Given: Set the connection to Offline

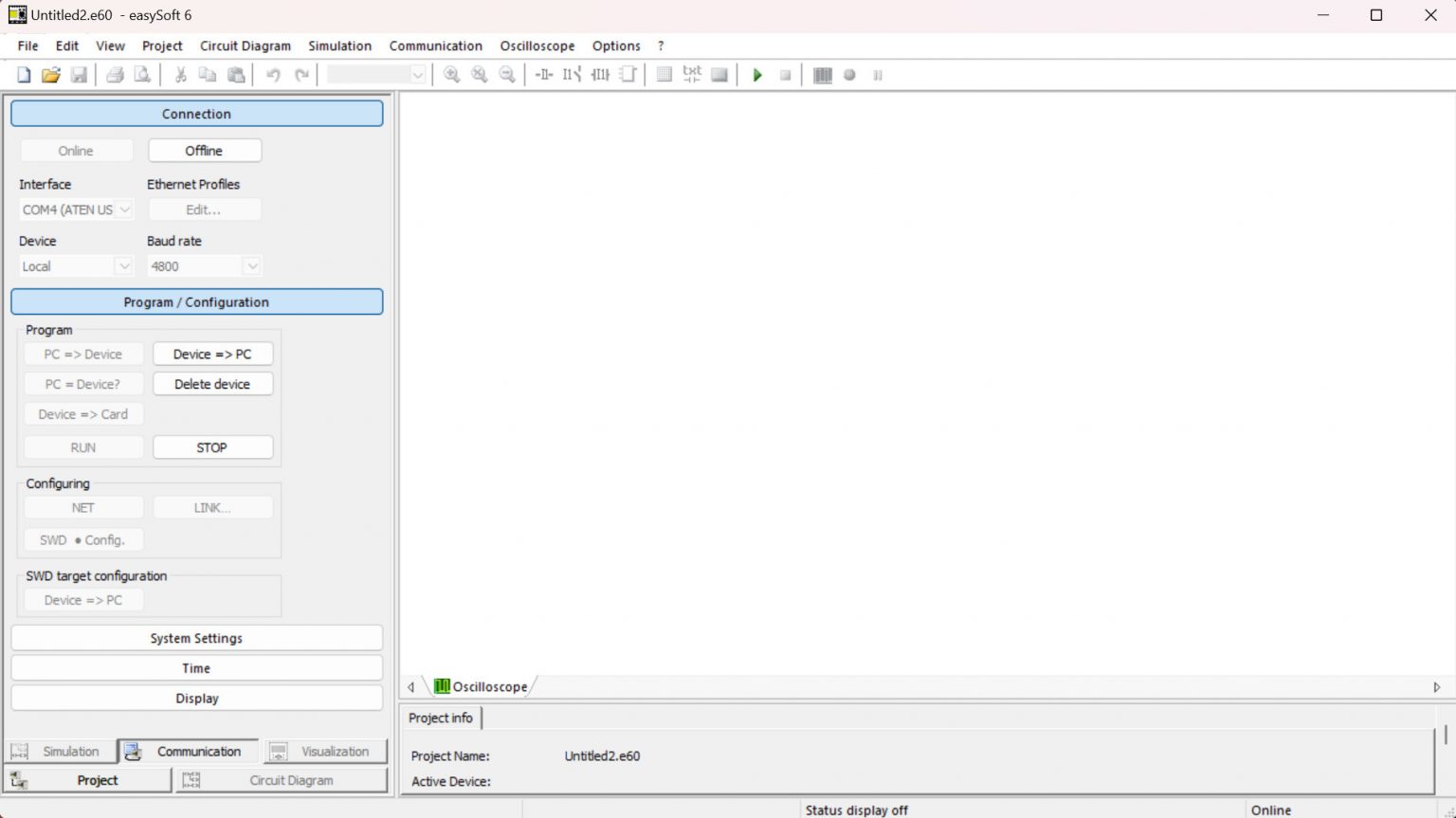Looking at the screenshot, I should [x=205, y=150].
